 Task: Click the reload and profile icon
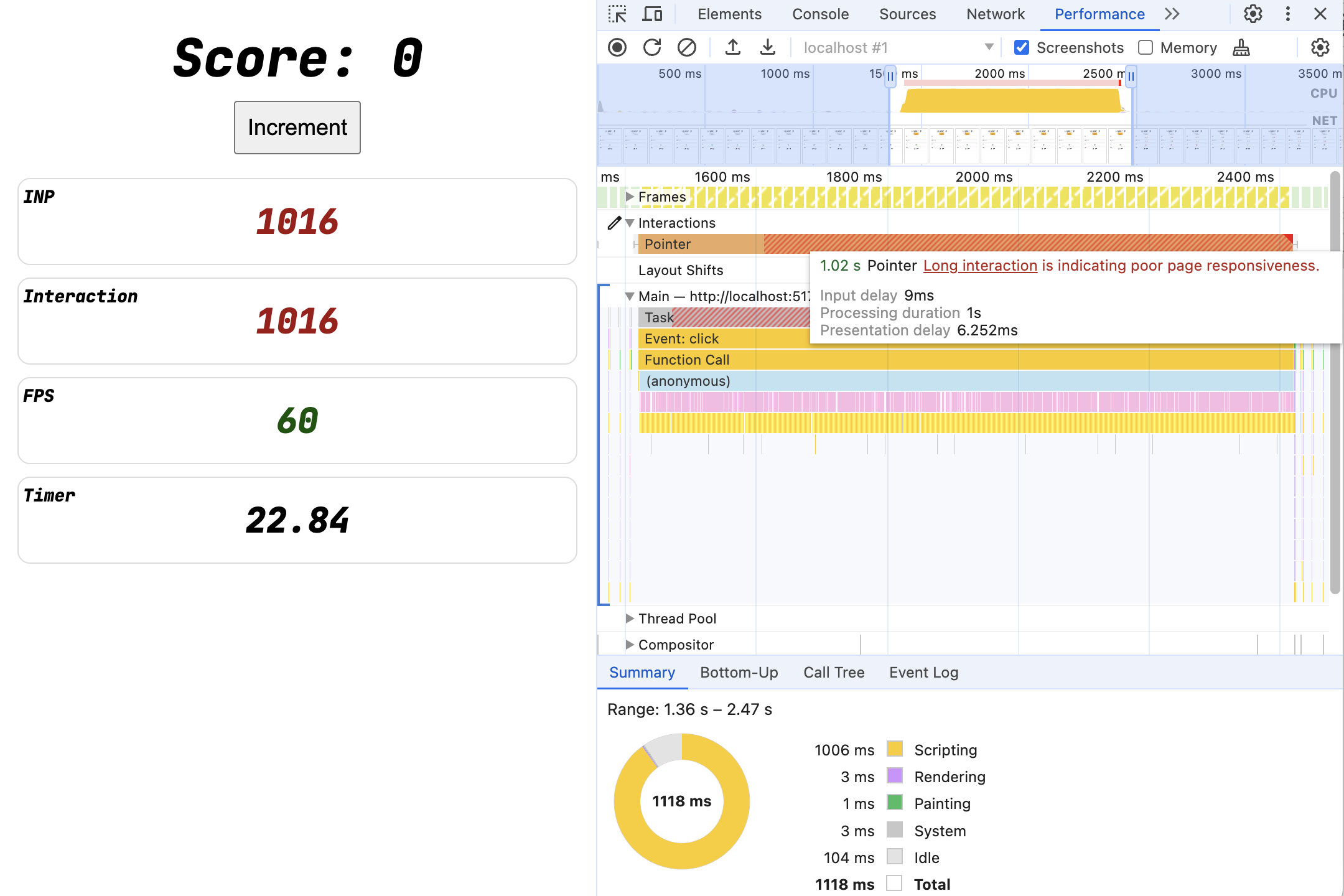[x=651, y=47]
